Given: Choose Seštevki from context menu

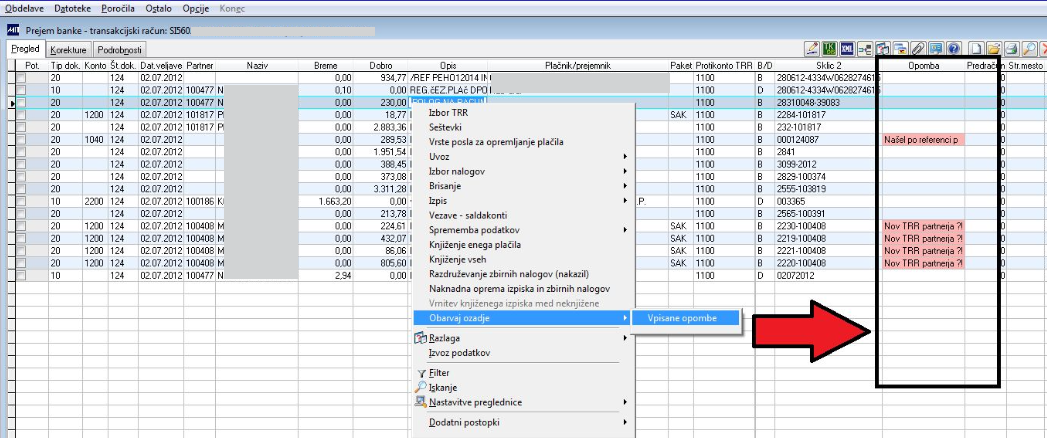Looking at the screenshot, I should coord(523,128).
